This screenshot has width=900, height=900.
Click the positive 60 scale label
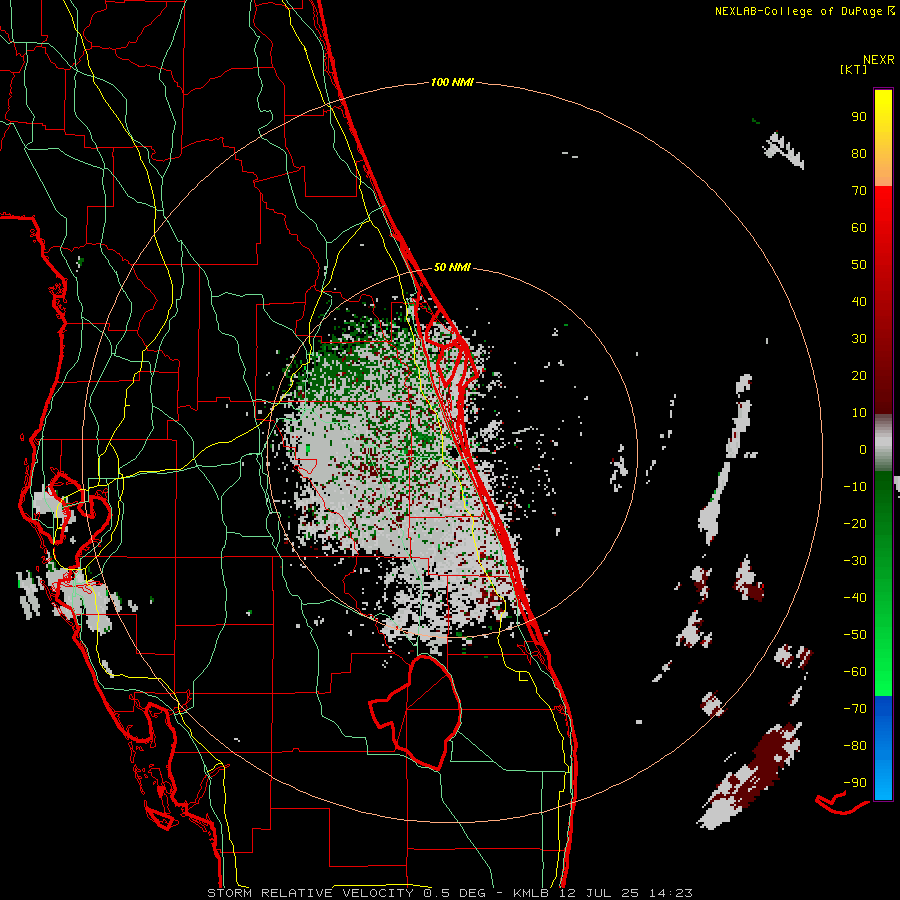pos(859,228)
